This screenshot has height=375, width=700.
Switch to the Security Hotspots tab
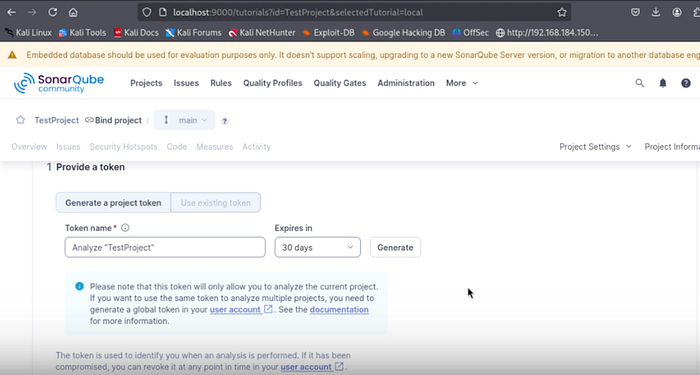(123, 147)
